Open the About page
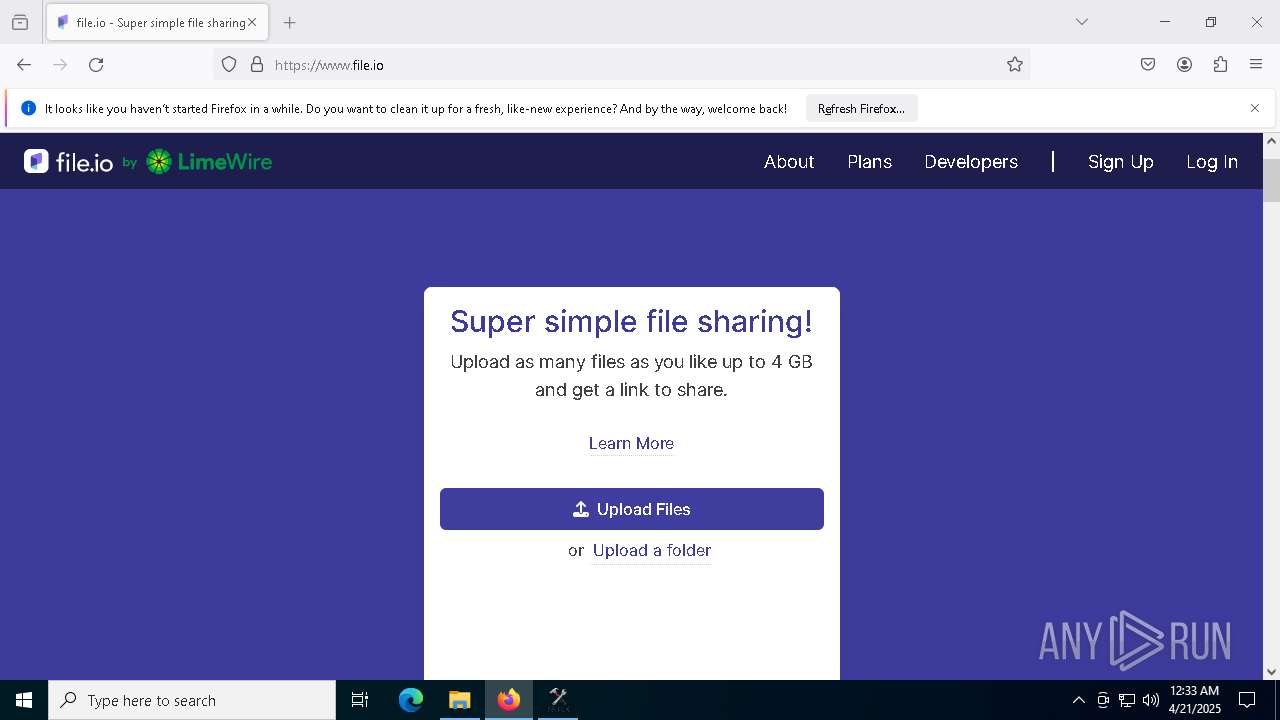Screen dimensions: 1280x720 [x=789, y=162]
